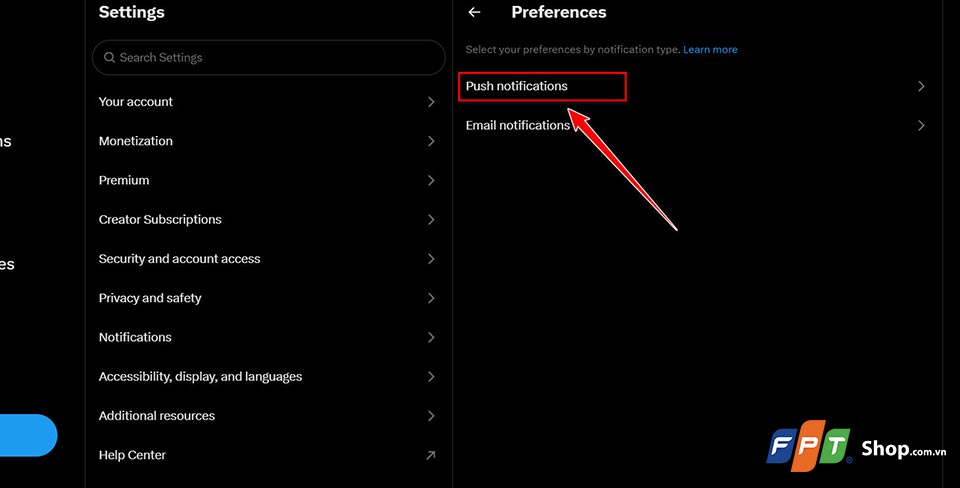Screen dimensions: 960x488
Task: Go to Notifications settings
Action: pos(135,337)
